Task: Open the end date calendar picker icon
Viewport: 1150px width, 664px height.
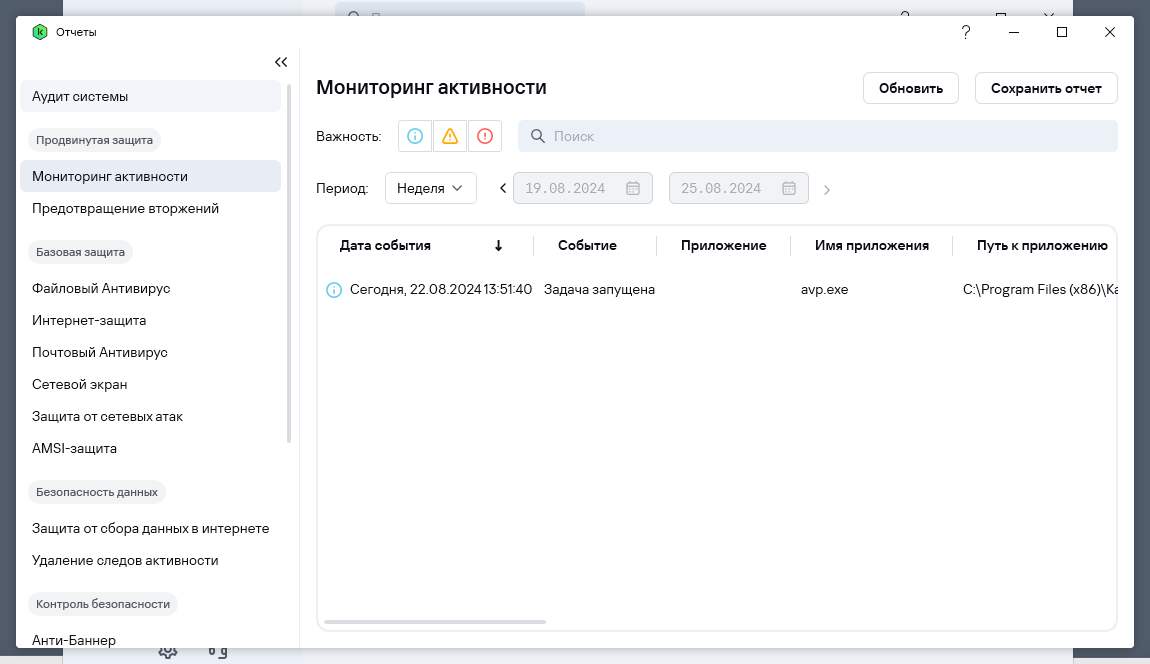Action: (x=789, y=188)
